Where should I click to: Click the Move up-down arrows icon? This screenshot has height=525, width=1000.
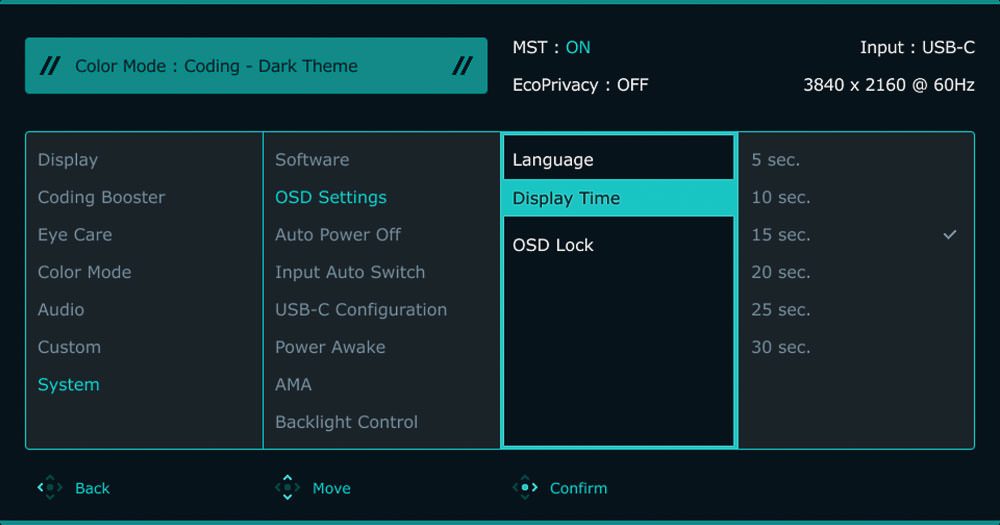287,488
